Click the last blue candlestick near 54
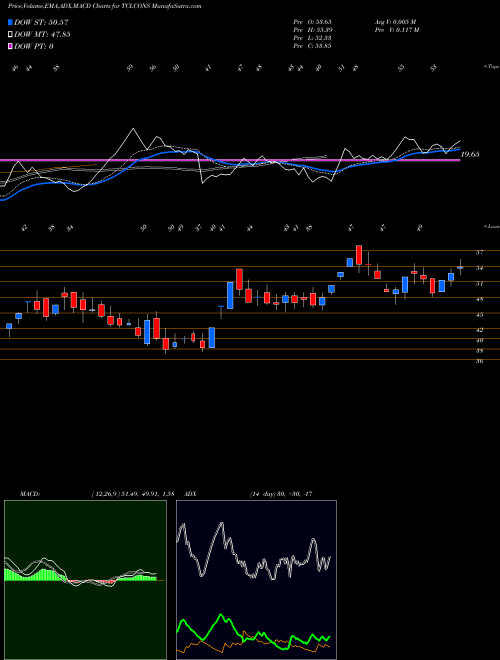Viewport: 500px width, 660px height. pos(460,267)
